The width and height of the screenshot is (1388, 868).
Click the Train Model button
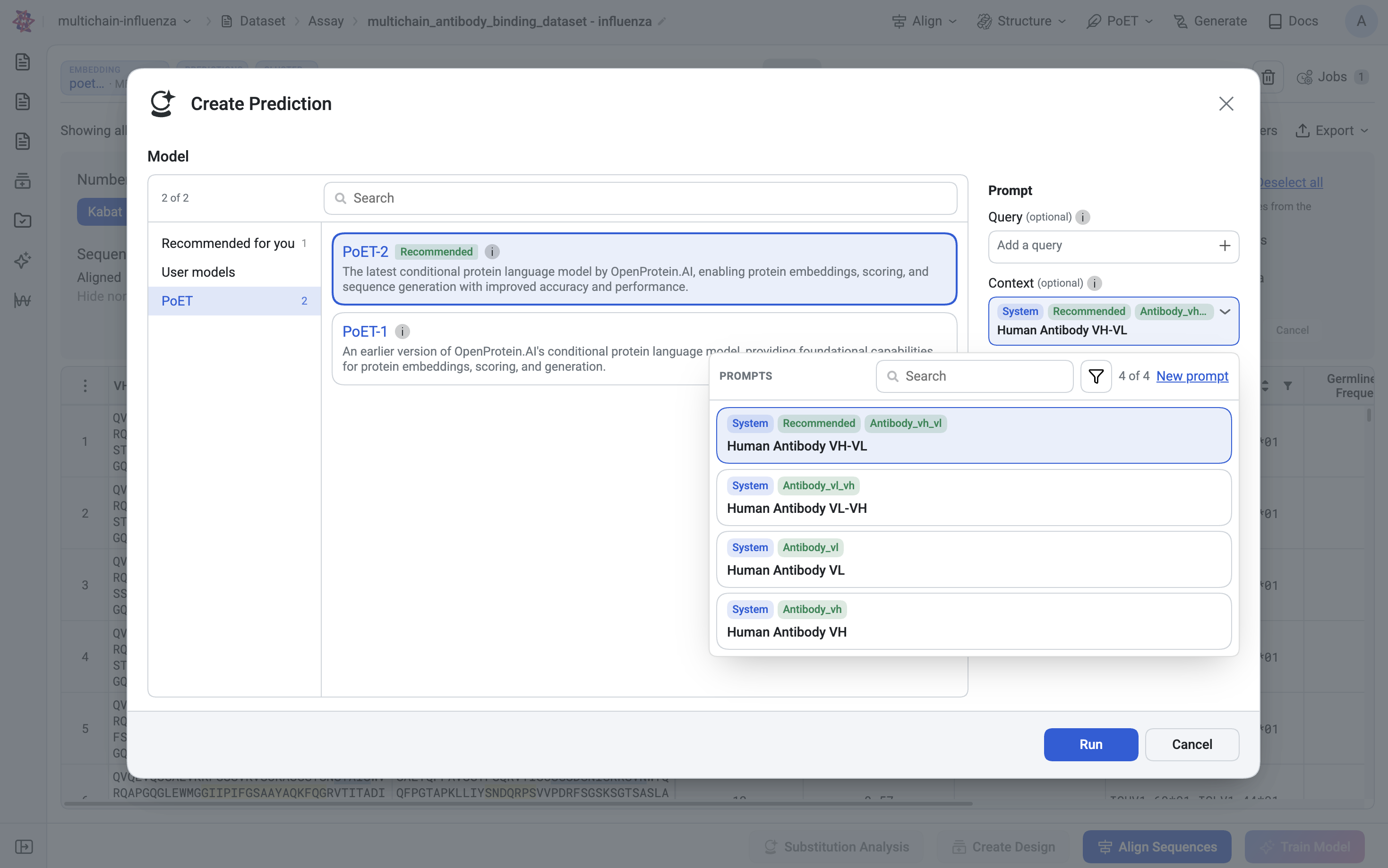[x=1304, y=847]
